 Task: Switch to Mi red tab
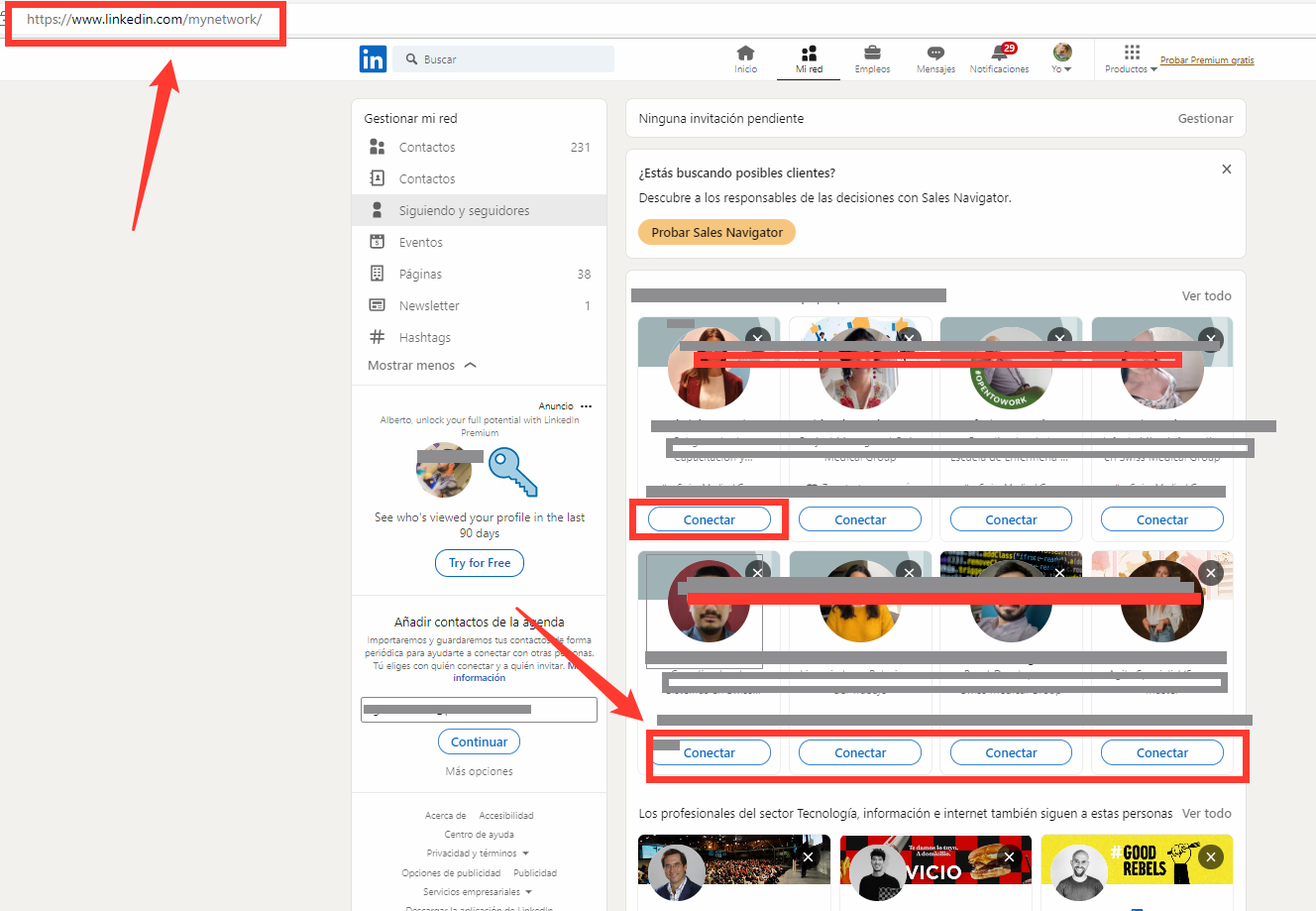pos(809,59)
